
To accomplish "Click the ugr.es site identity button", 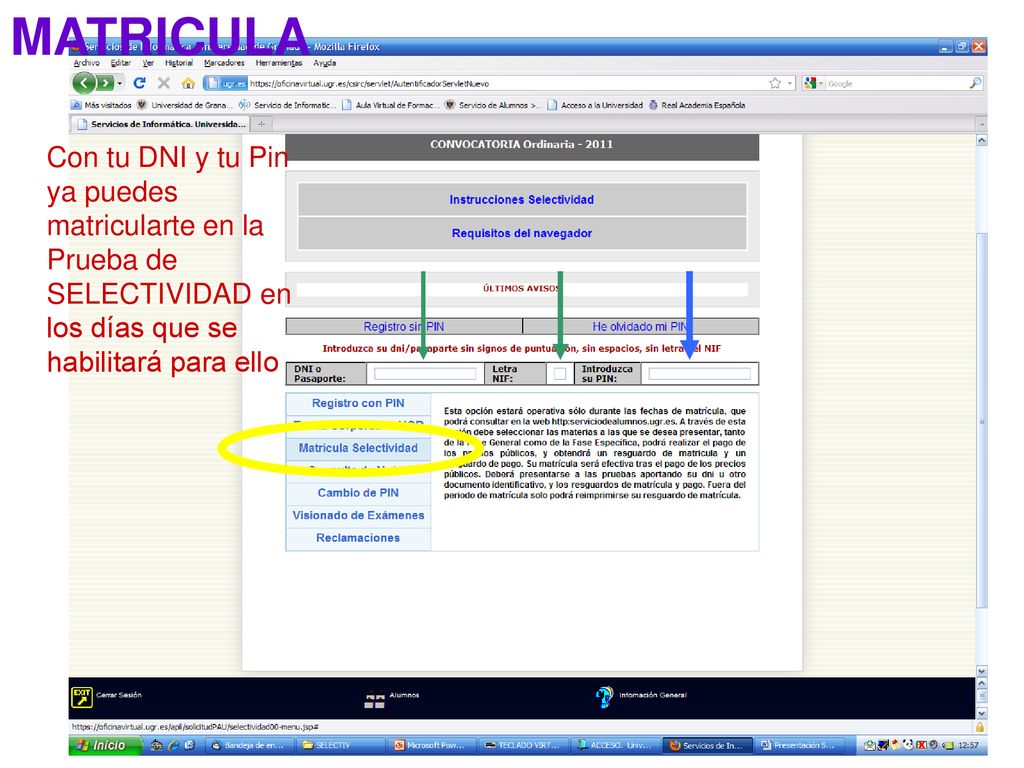I will [226, 83].
